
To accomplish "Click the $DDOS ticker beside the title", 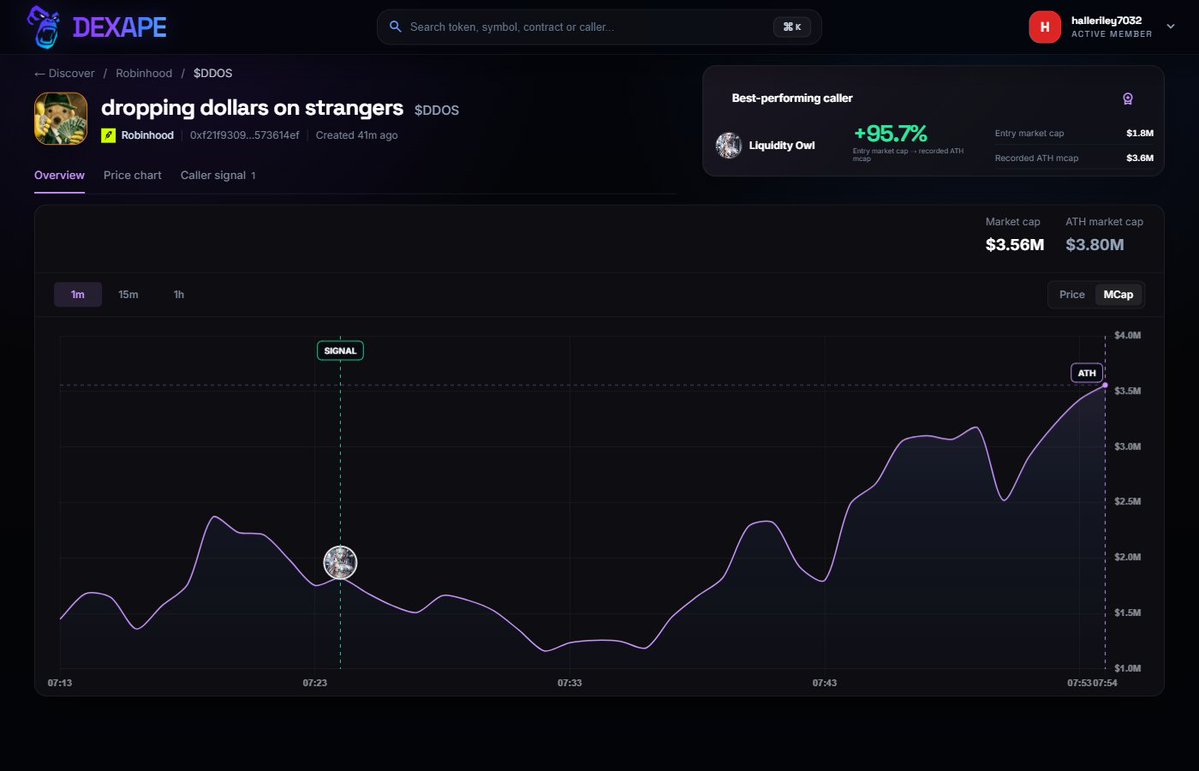I will click(437, 110).
